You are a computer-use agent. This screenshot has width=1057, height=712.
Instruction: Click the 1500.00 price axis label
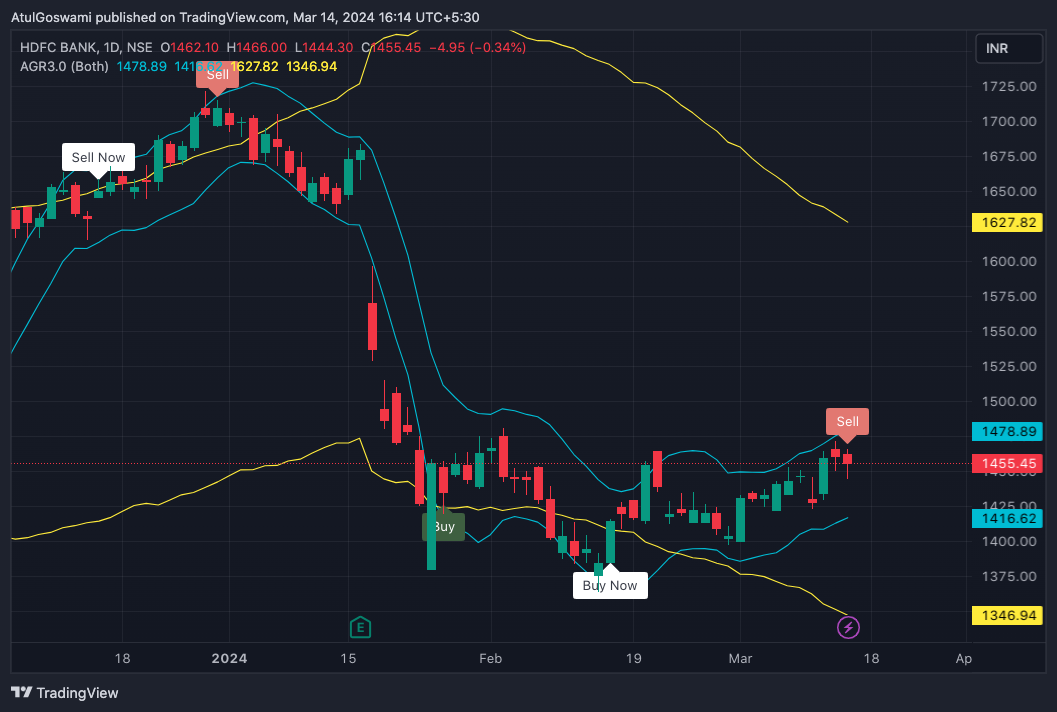click(1009, 401)
